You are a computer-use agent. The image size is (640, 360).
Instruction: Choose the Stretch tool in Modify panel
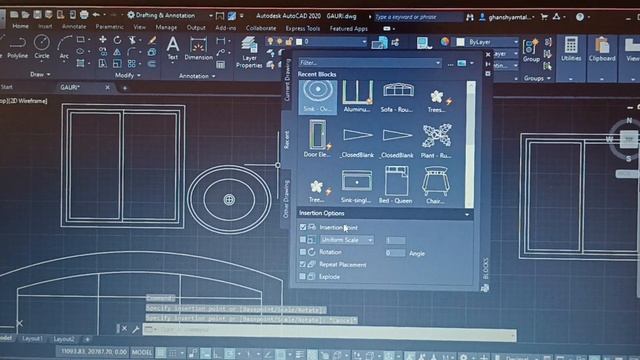coord(102,64)
